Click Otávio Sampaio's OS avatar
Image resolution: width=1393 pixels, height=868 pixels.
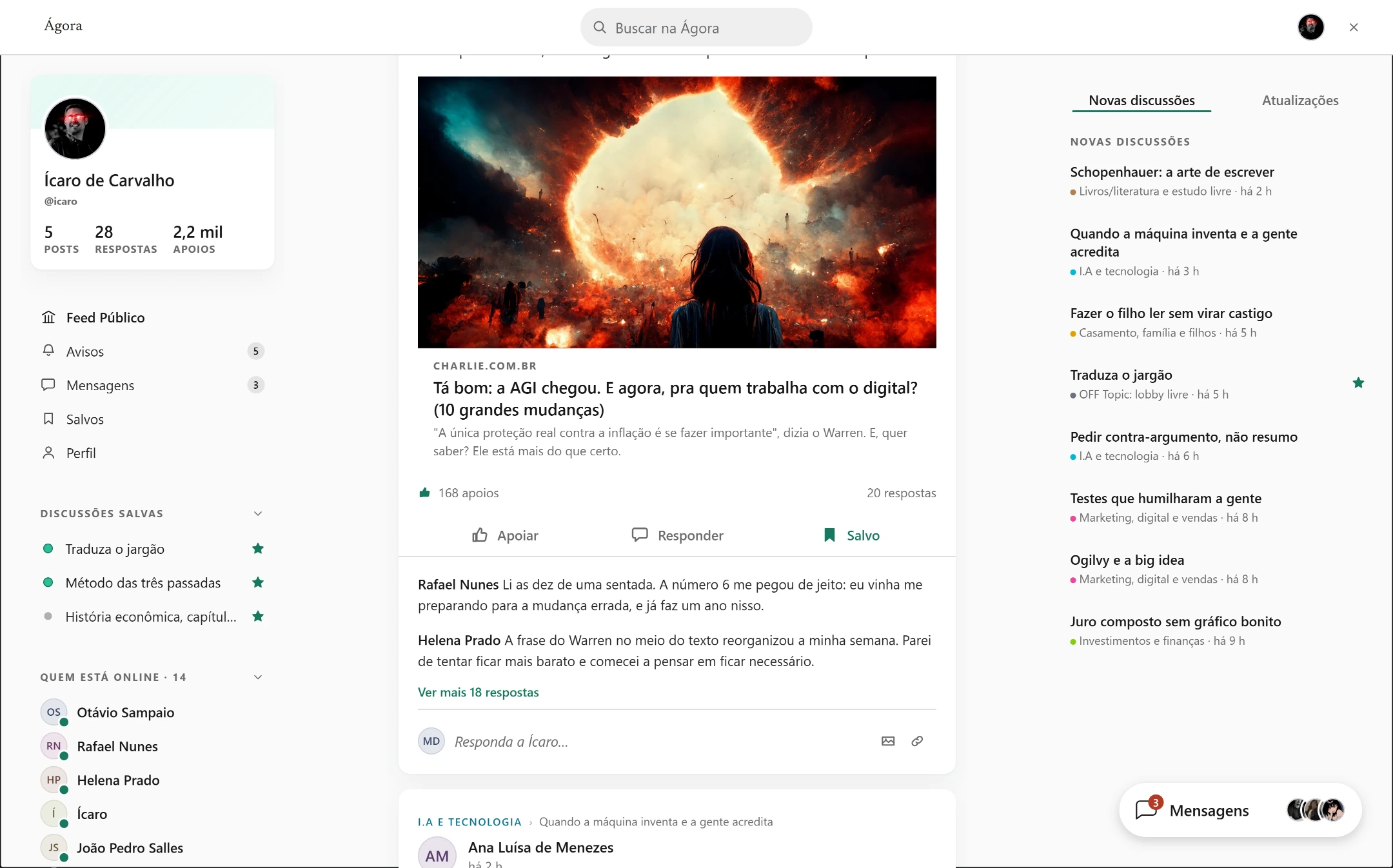coord(54,712)
